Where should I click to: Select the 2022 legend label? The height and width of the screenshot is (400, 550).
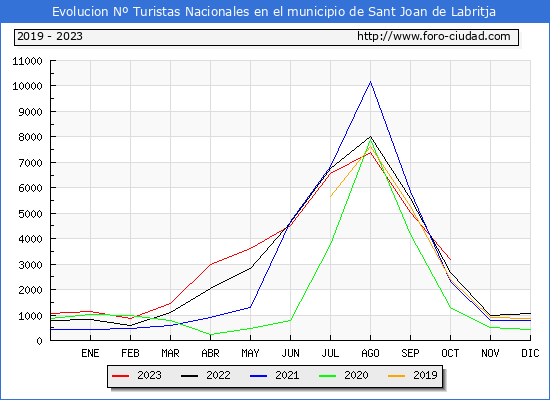218,375
